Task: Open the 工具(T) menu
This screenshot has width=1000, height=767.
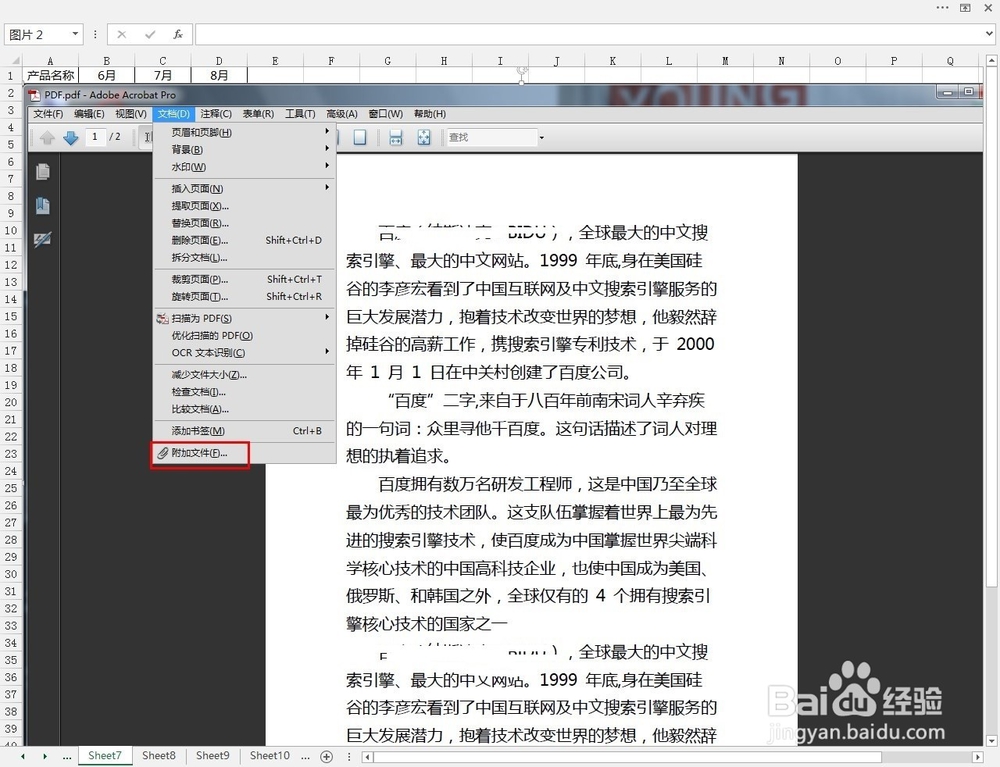Action: pos(300,114)
